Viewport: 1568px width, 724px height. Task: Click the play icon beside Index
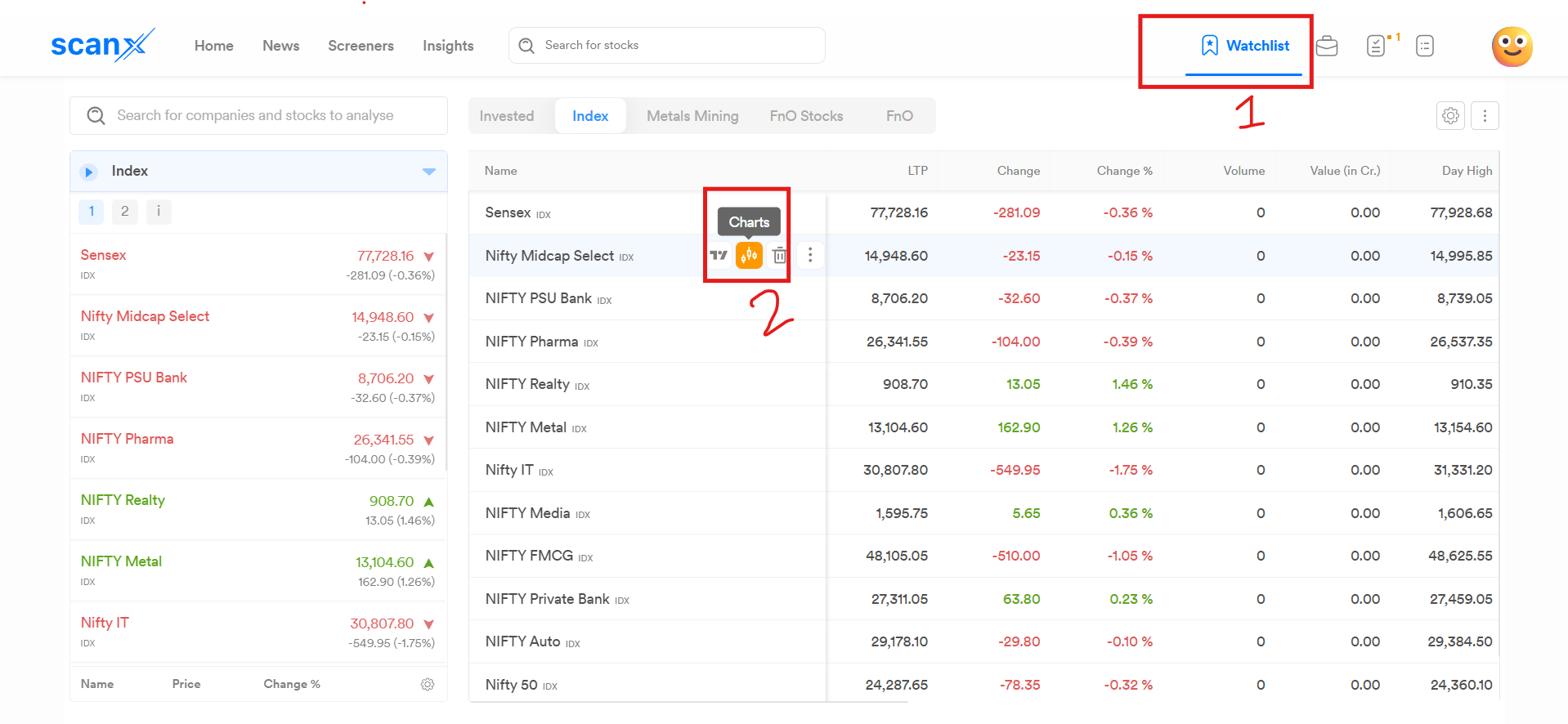[x=88, y=172]
